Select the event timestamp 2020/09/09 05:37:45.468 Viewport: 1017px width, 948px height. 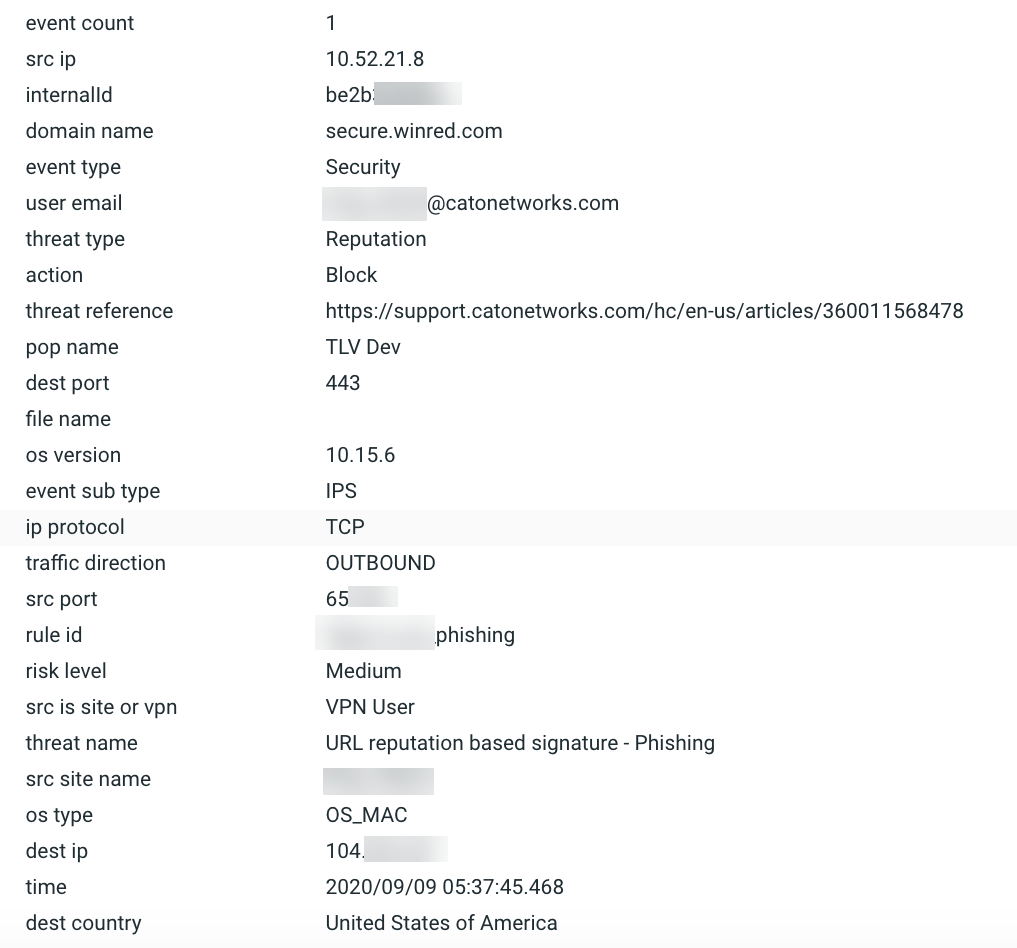pyautogui.click(x=444, y=887)
